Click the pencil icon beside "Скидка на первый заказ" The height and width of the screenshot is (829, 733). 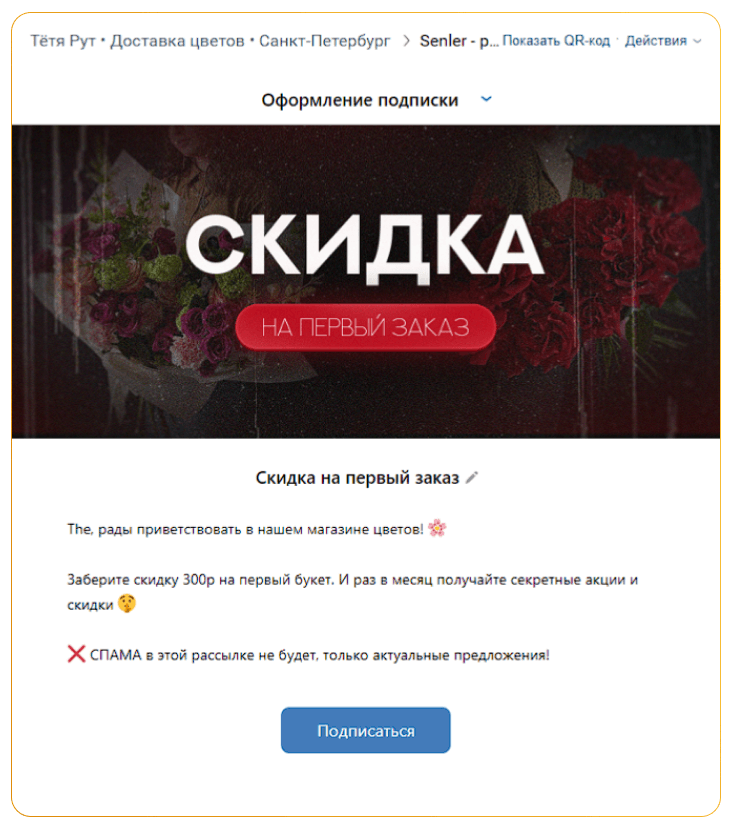coord(472,478)
